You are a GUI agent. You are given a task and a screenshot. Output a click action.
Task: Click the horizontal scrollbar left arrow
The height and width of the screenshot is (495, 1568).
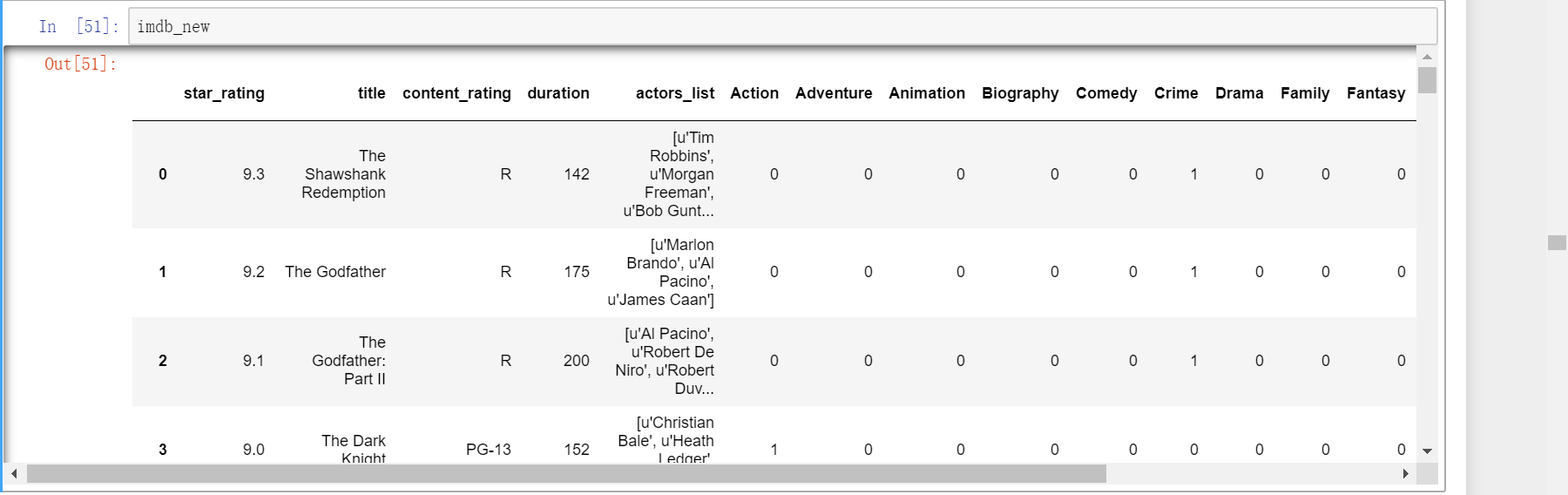click(14, 473)
